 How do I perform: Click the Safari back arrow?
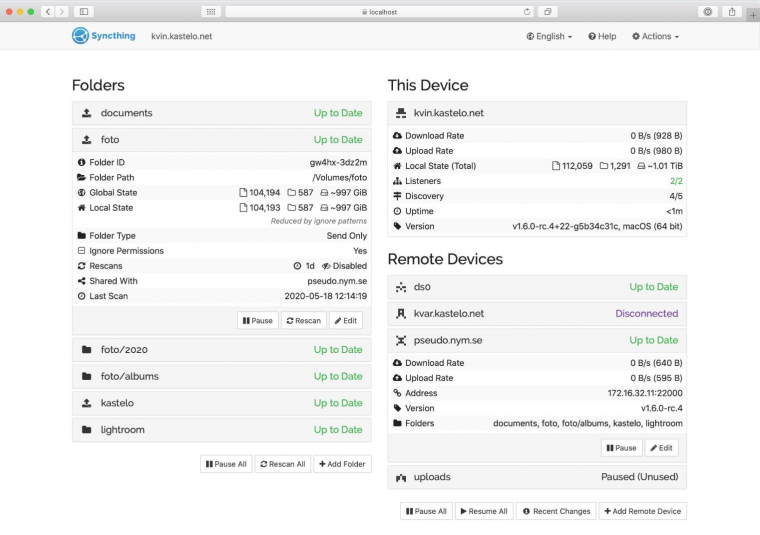tap(47, 11)
